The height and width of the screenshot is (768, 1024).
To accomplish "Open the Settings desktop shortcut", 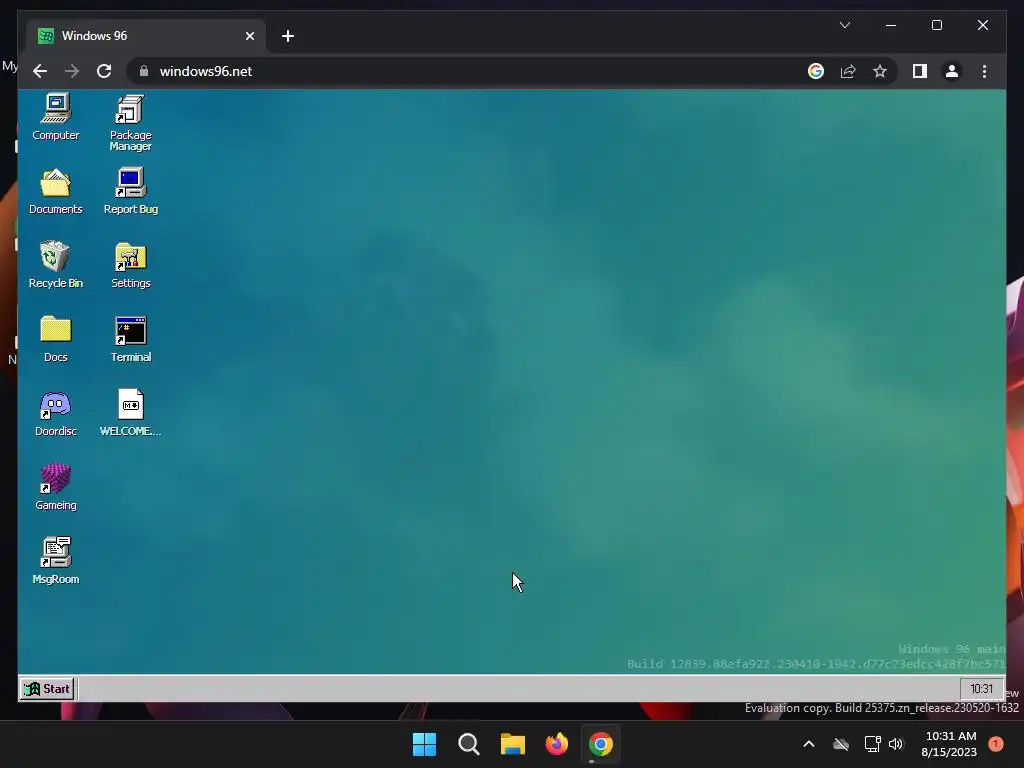I will click(x=131, y=265).
